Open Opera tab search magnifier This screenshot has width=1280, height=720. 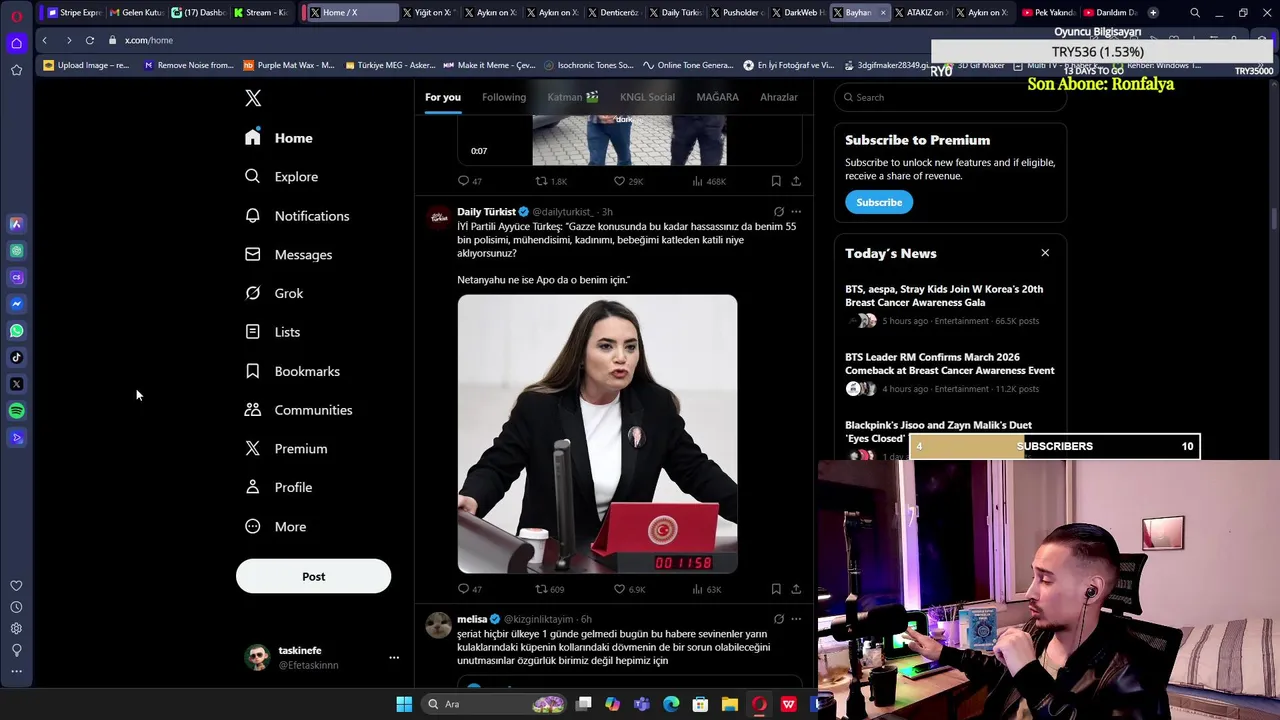point(1195,13)
